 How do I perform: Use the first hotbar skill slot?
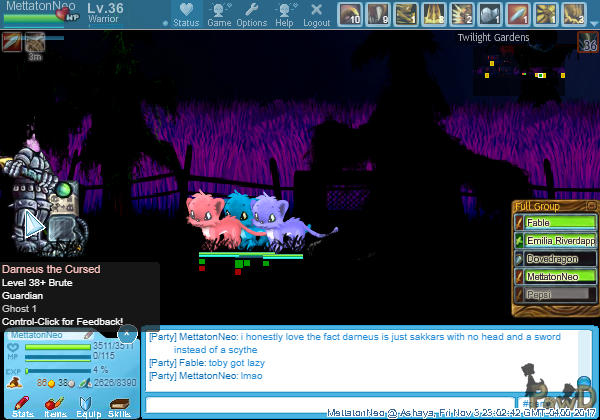[x=350, y=14]
